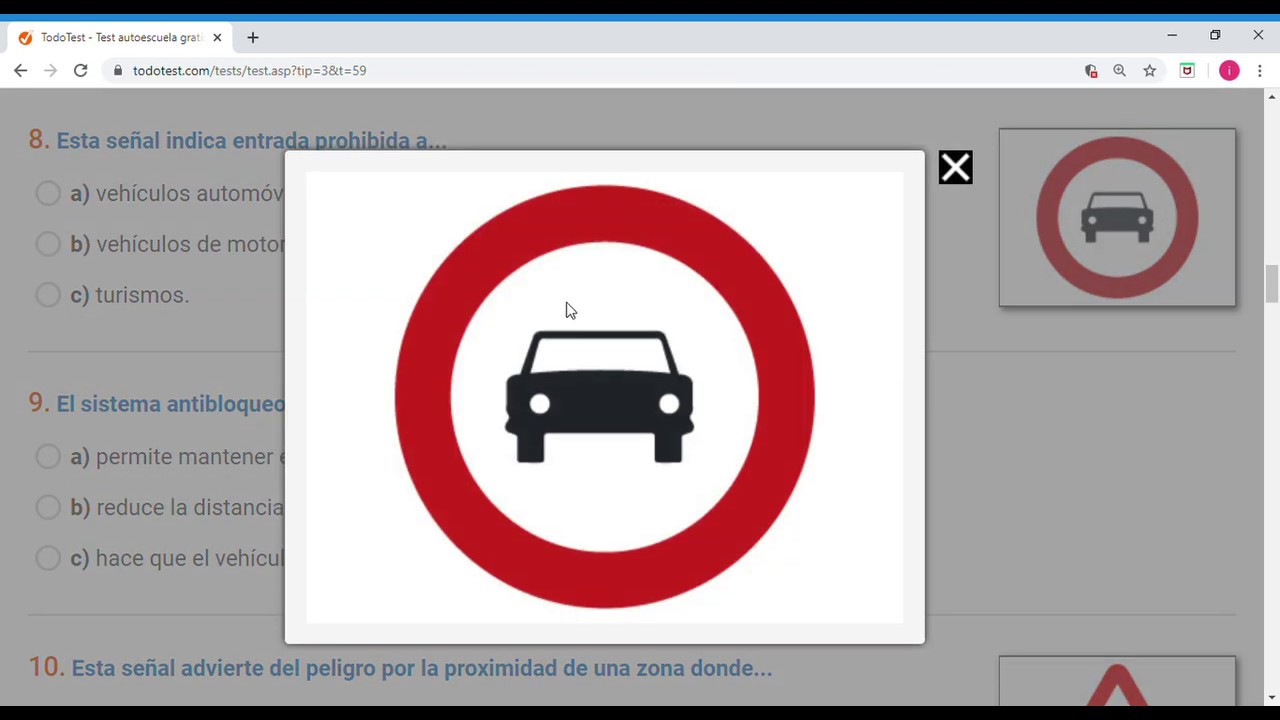Open the zoom magnifier icon in address bar
1280x720 pixels.
click(1120, 71)
